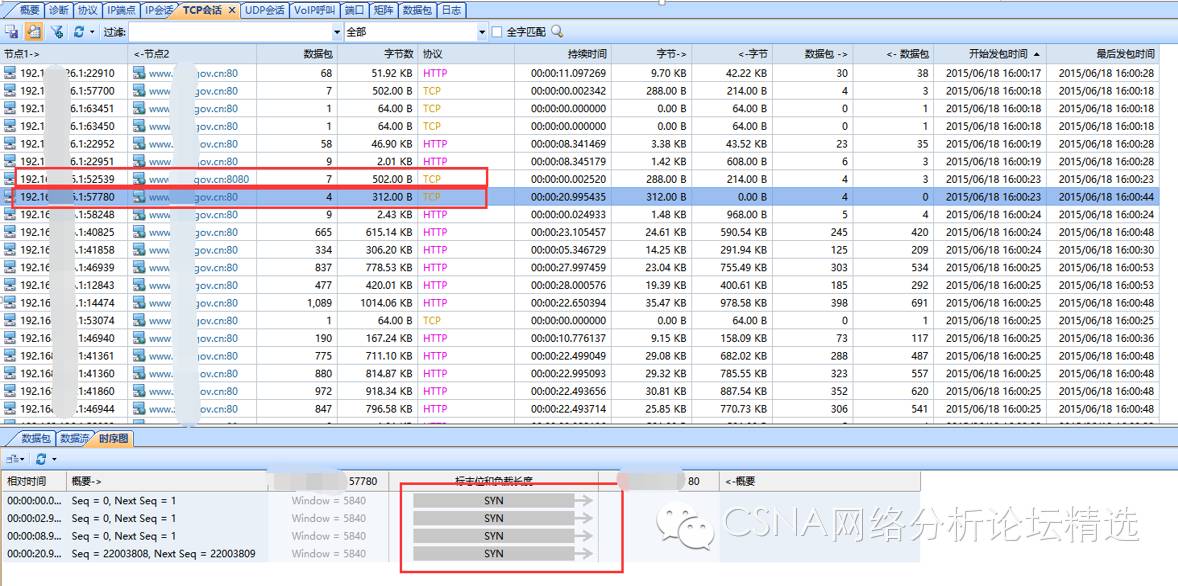Click the node1 host icon in the :58248 row
The height and width of the screenshot is (586, 1178).
tap(10, 215)
